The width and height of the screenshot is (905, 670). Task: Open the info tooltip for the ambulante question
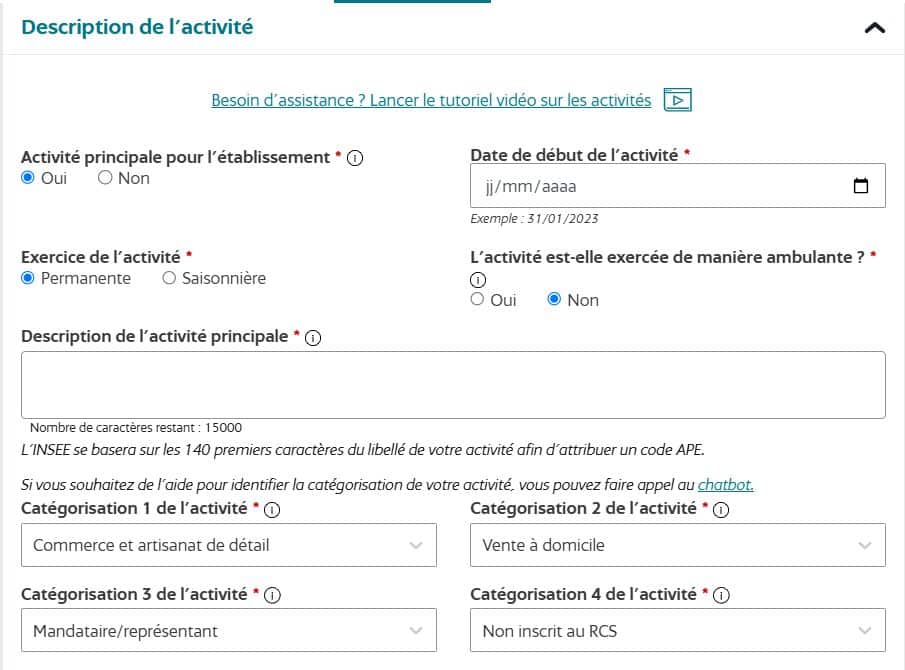click(479, 281)
